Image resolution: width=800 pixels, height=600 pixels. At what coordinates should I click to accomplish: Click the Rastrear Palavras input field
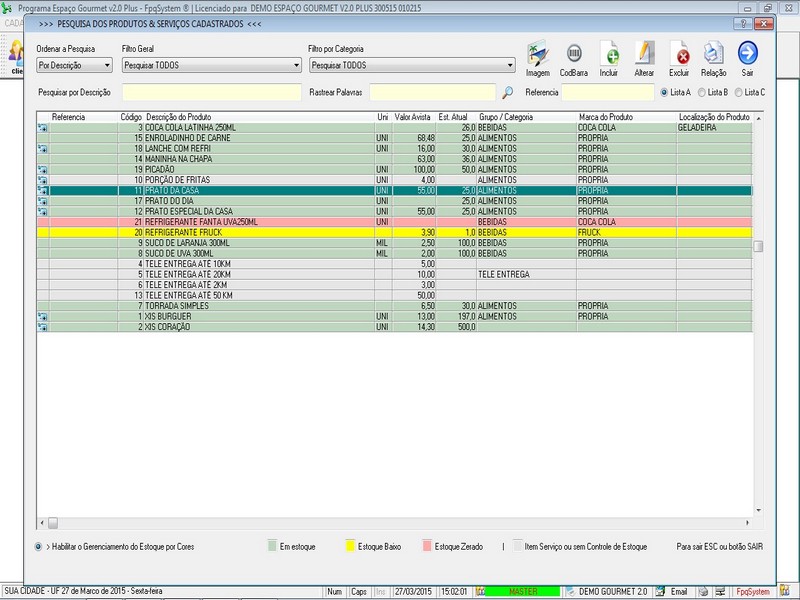pyautogui.click(x=433, y=92)
